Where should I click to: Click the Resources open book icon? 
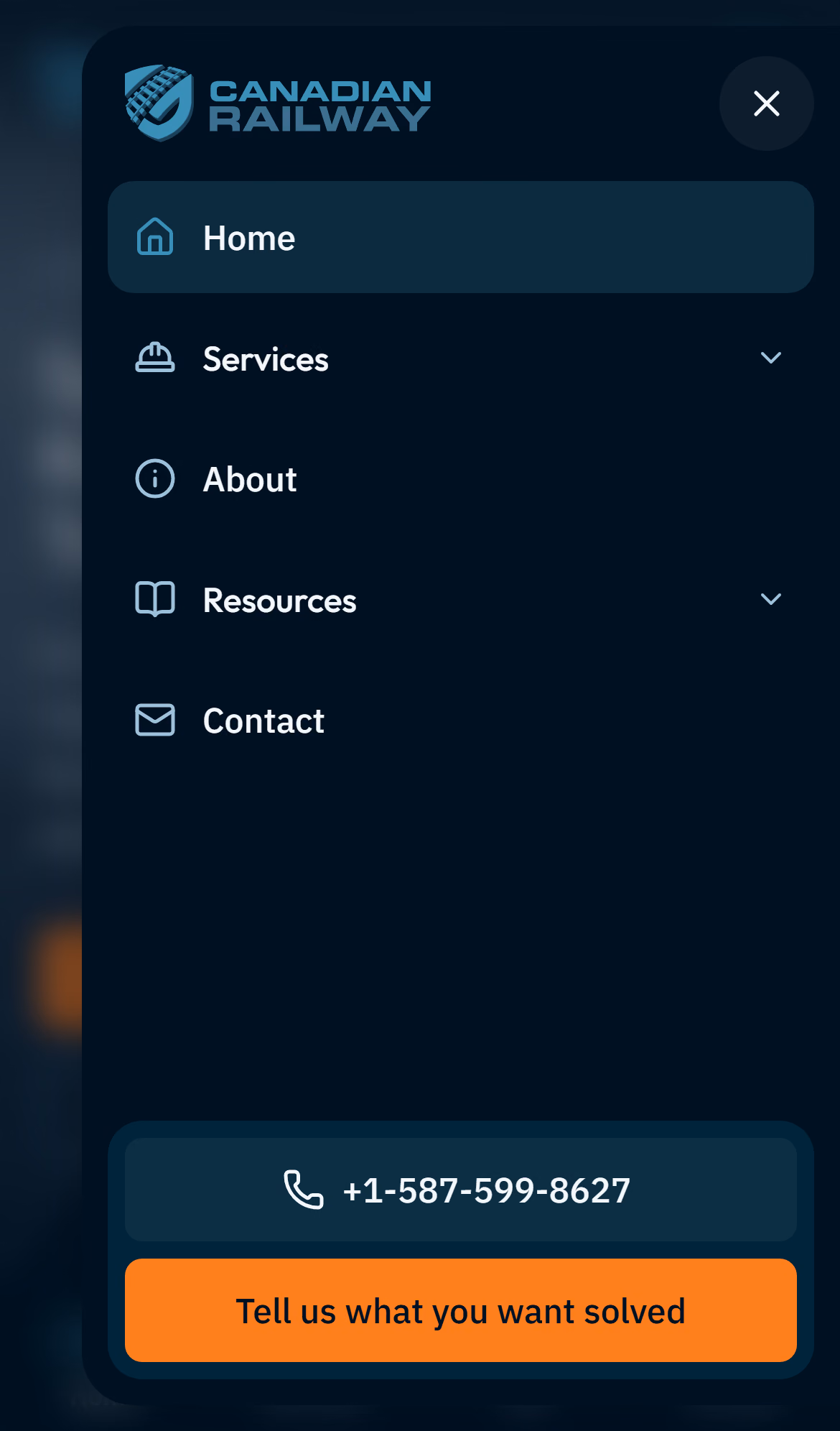coord(155,599)
